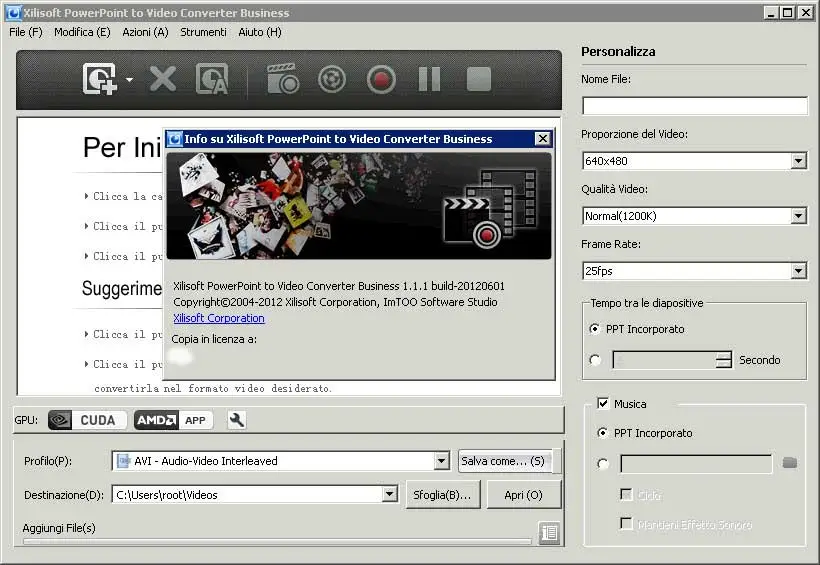The height and width of the screenshot is (565, 820).
Task: Click the Aggiungi File(s) progress bar
Action: click(x=277, y=541)
